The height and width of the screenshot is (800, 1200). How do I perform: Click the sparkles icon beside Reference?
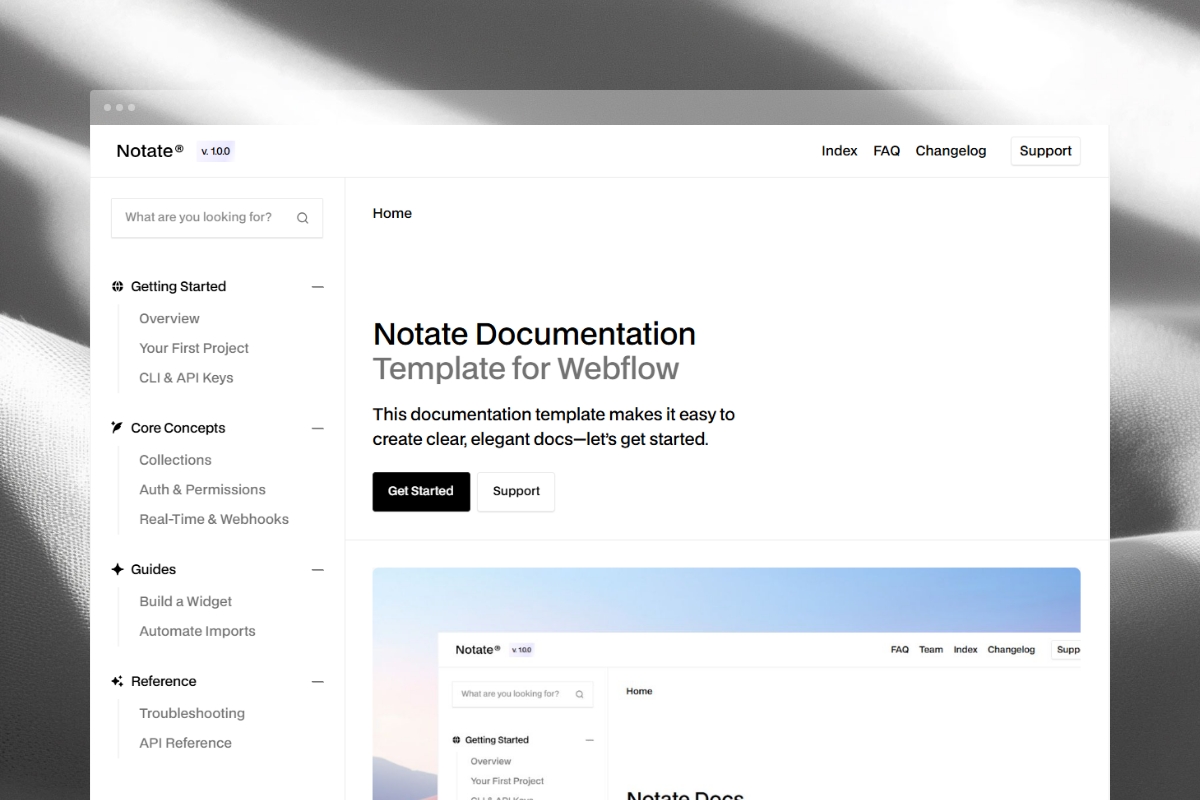[x=117, y=681]
